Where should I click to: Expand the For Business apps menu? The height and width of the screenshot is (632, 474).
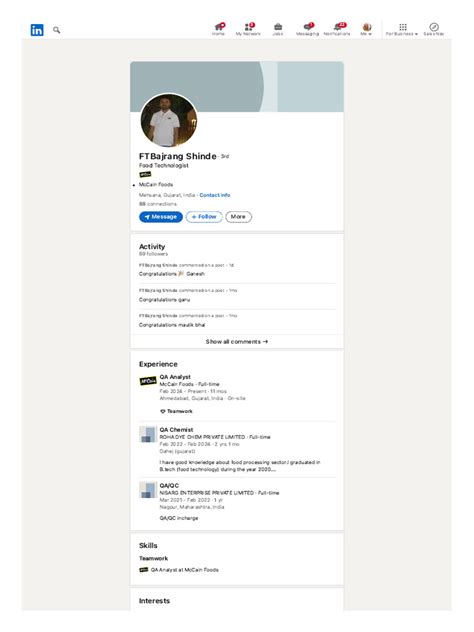point(402,29)
